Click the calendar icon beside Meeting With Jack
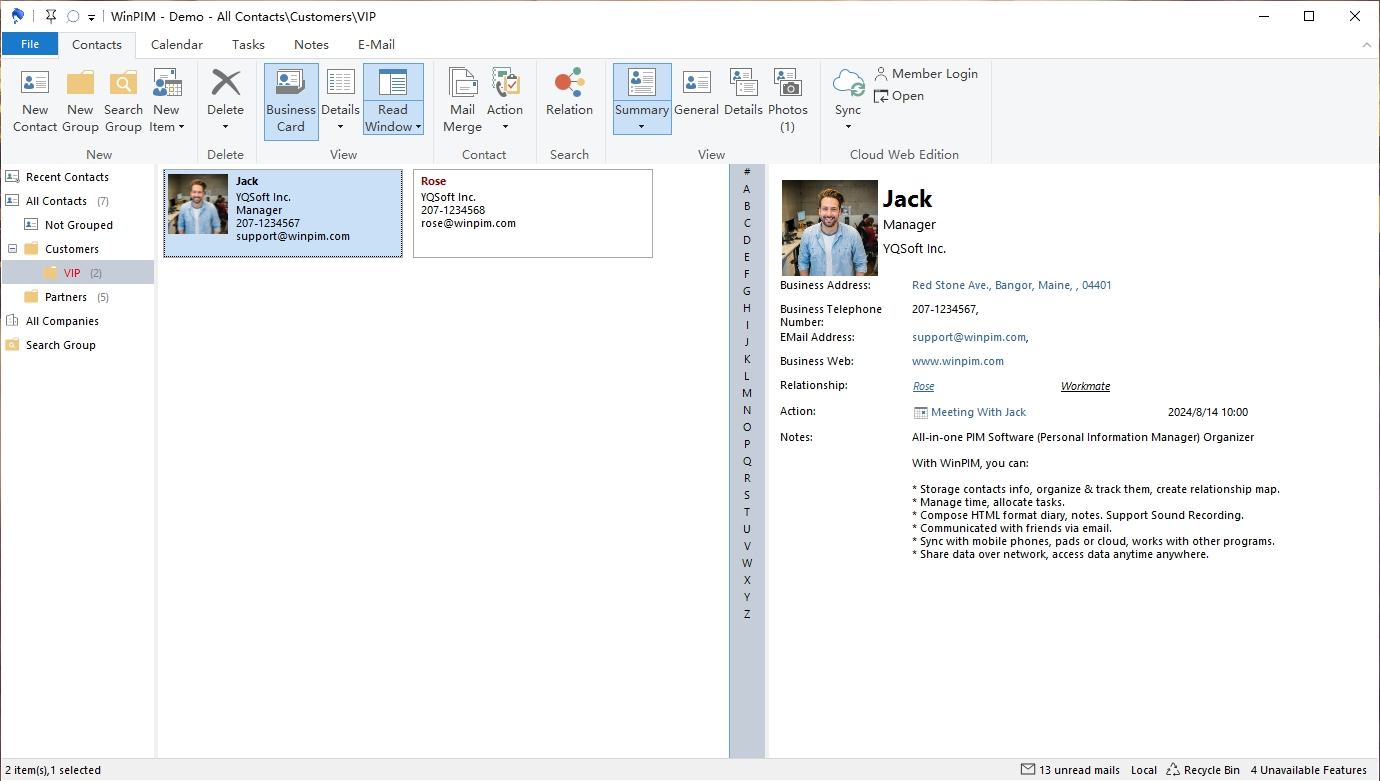The image size is (1380, 781). click(x=921, y=412)
